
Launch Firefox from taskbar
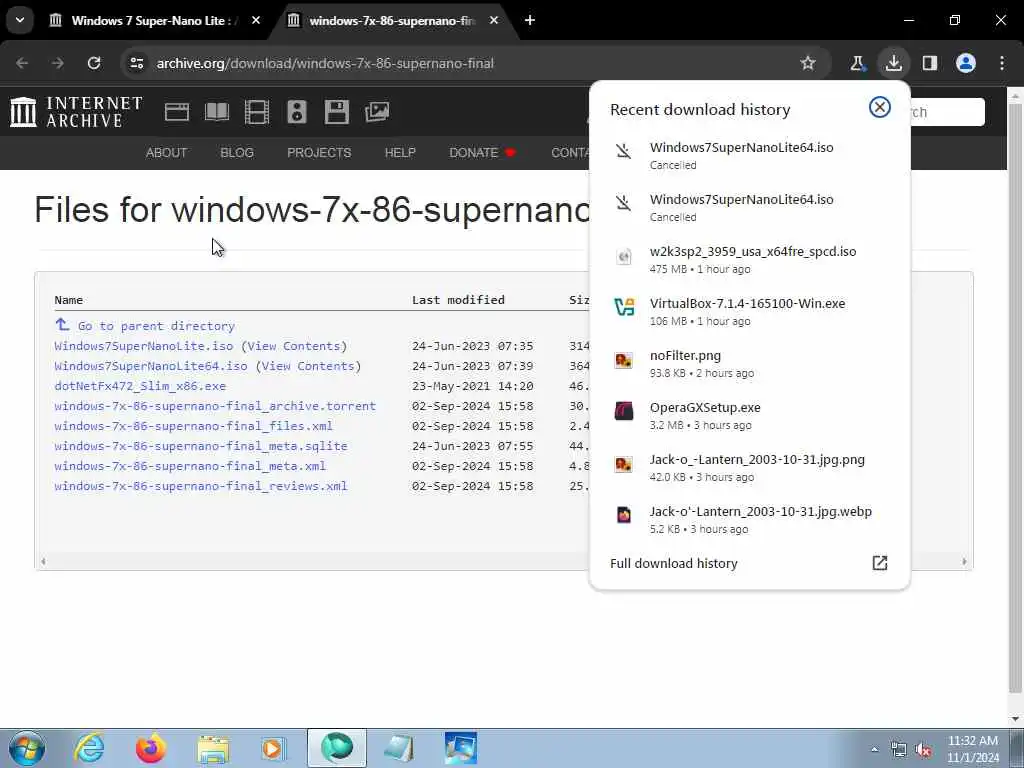[x=150, y=748]
